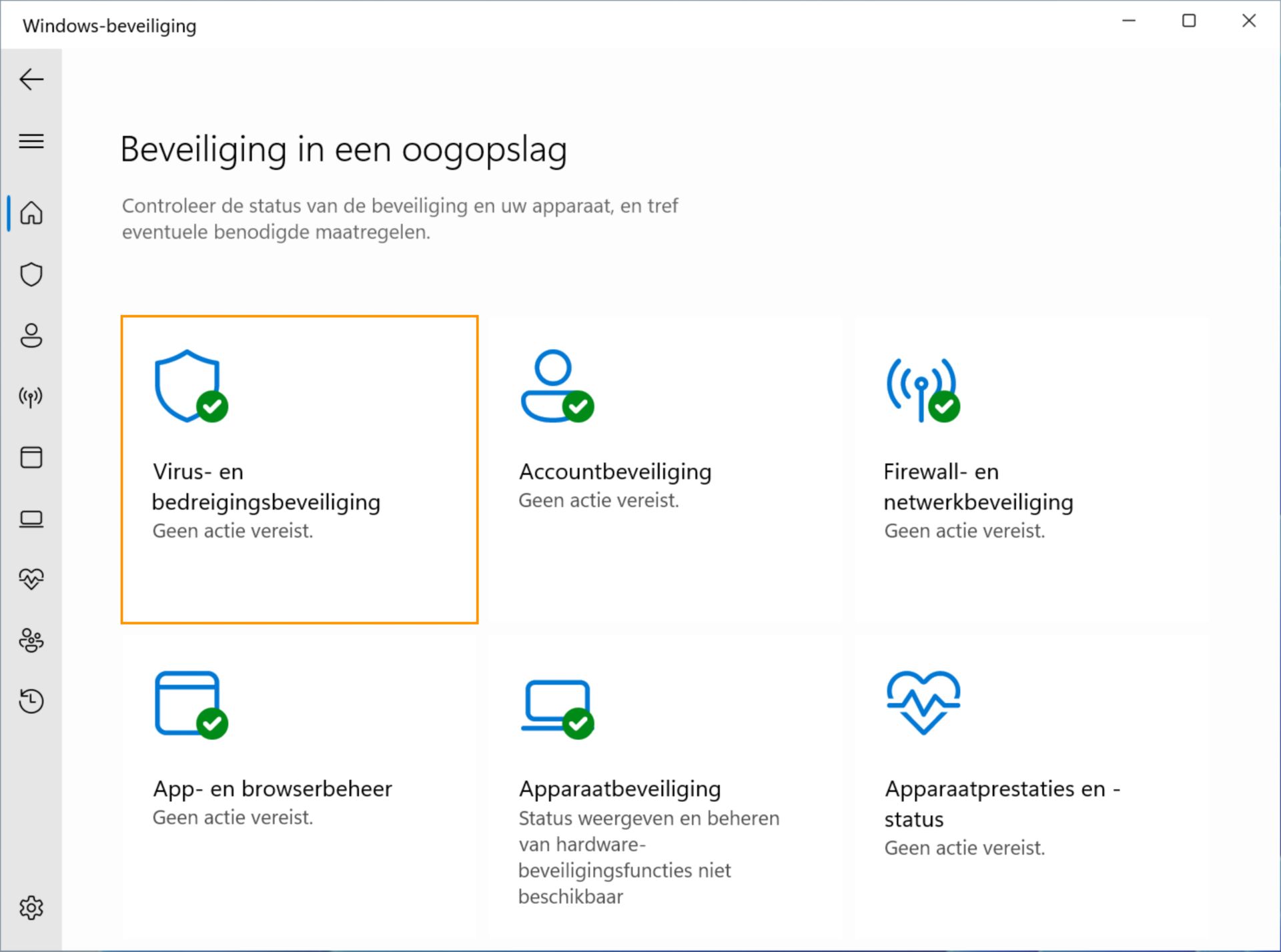This screenshot has width=1281, height=952.
Task: Open settings gear in the sidebar
Action: [x=31, y=908]
